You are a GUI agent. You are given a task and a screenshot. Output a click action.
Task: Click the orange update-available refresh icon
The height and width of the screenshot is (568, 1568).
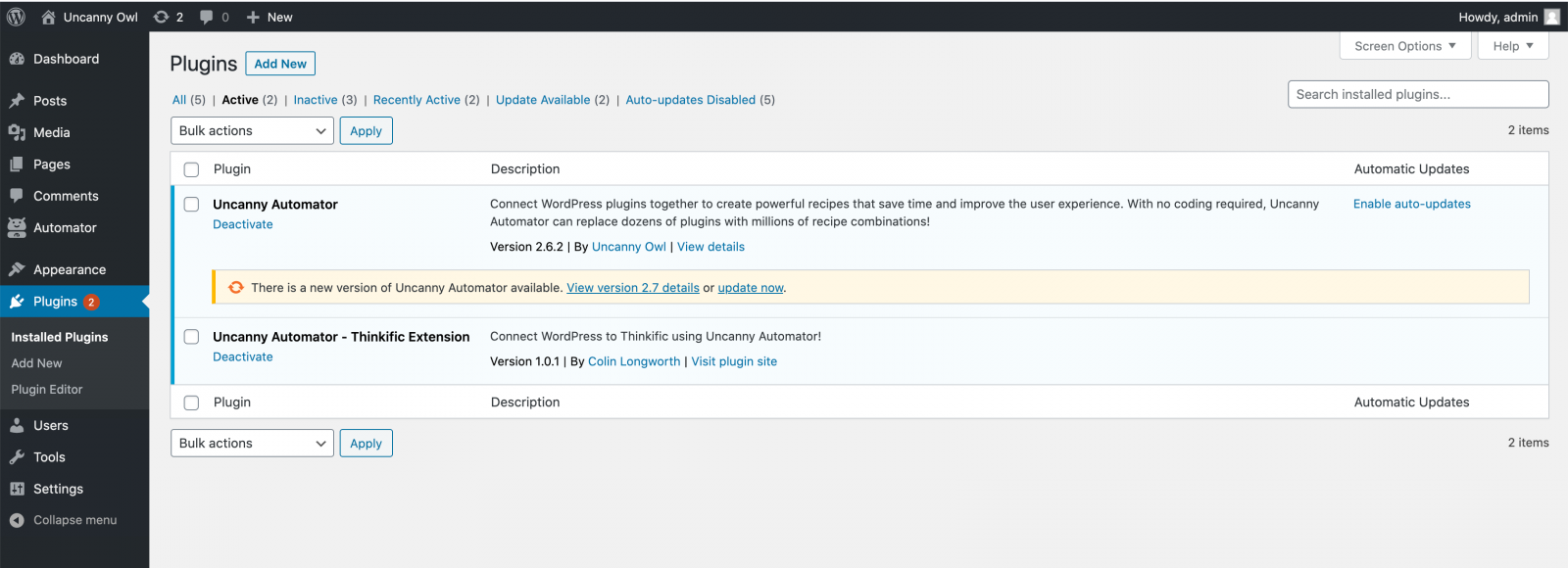[236, 287]
